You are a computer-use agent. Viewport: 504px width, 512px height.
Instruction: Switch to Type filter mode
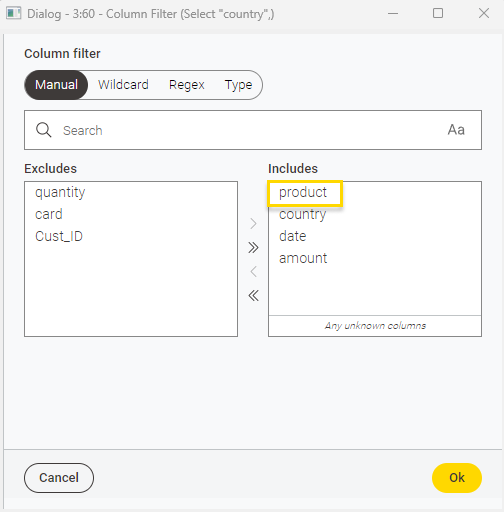tap(238, 85)
